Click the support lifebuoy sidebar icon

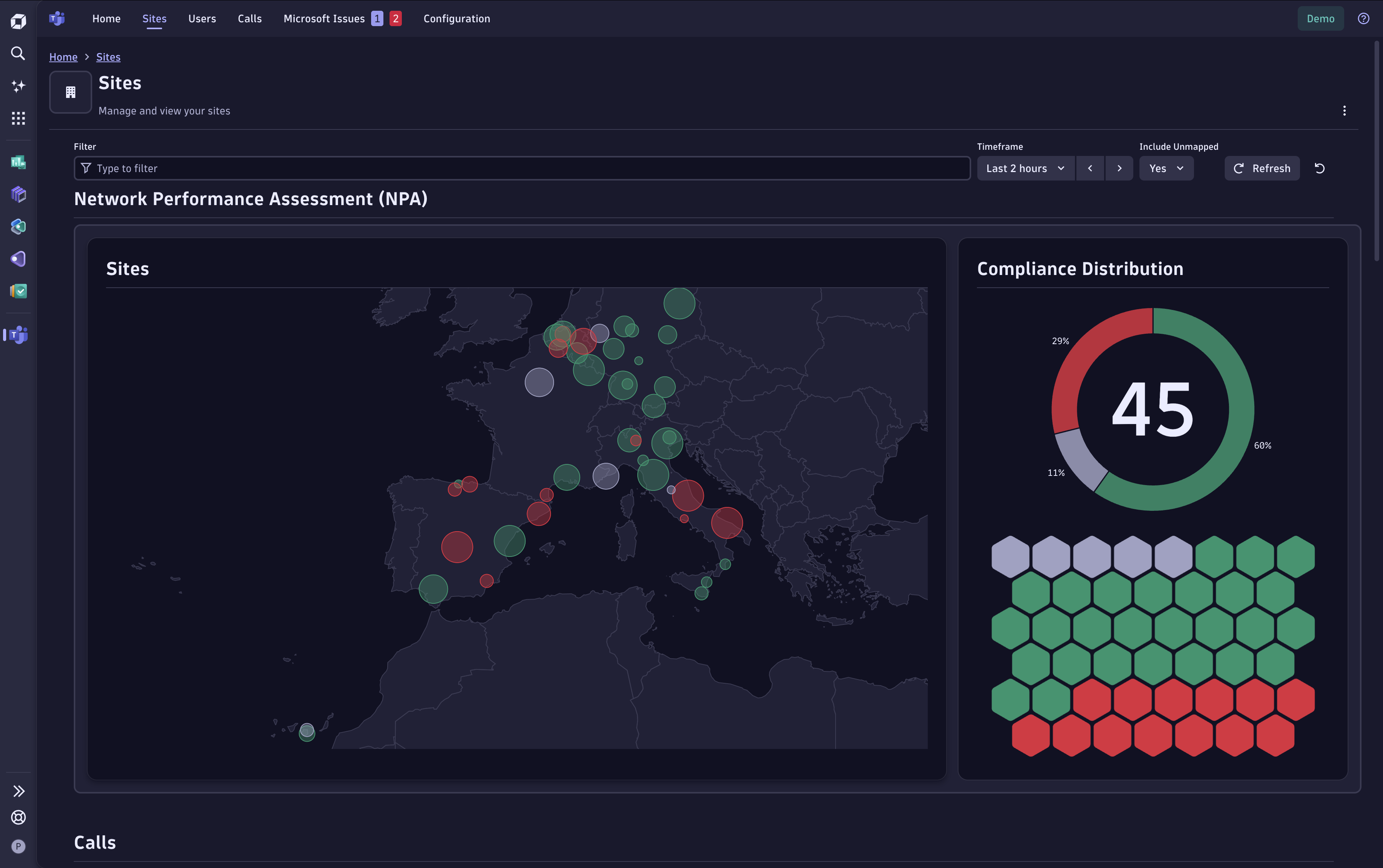click(x=18, y=817)
